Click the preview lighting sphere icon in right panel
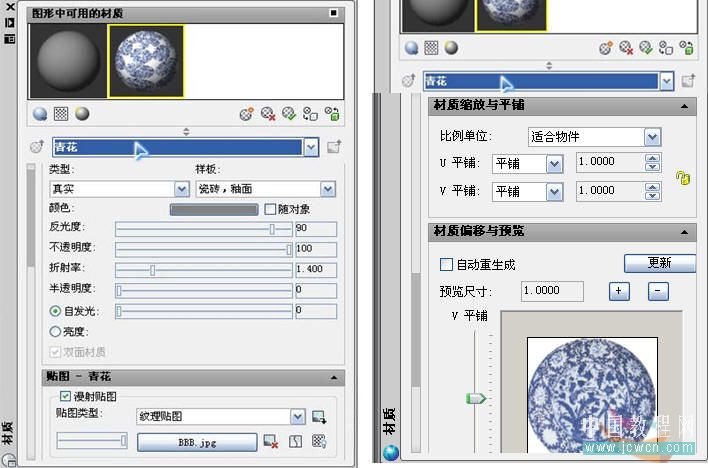This screenshot has height=468, width=708. click(x=451, y=48)
